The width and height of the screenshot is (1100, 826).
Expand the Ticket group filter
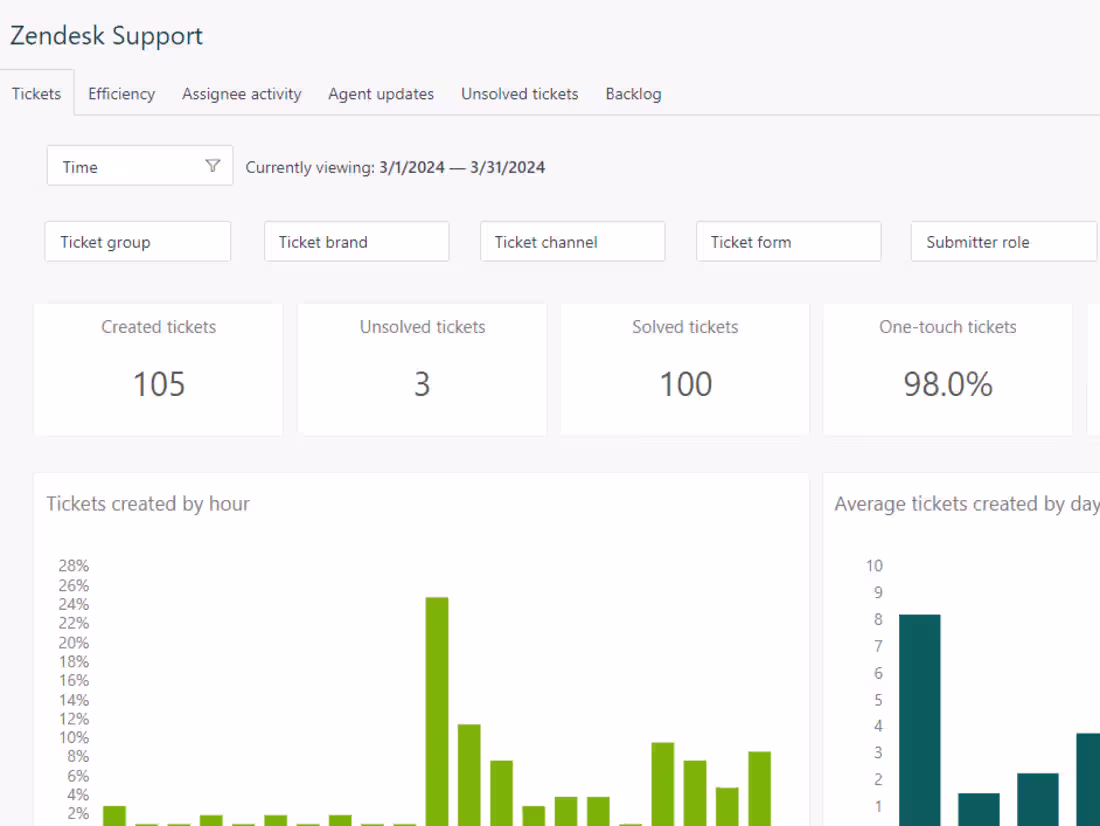(138, 242)
